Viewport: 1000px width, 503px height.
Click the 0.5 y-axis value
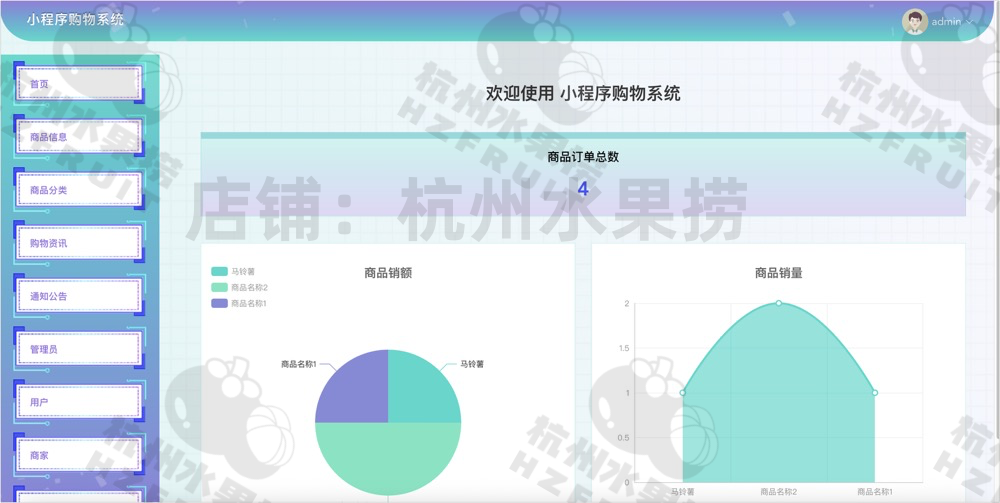pyautogui.click(x=623, y=437)
